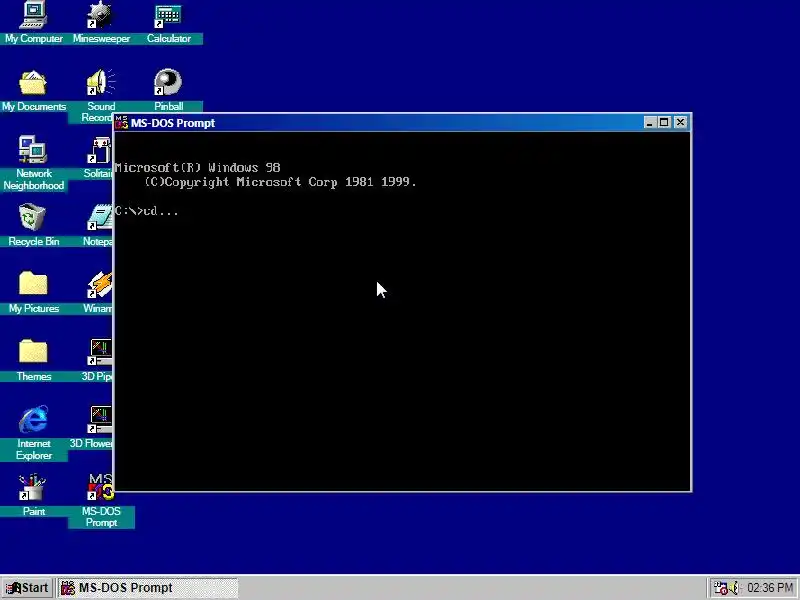Viewport: 800px width, 600px height.
Task: Minimize the MS-DOS Prompt window
Action: point(649,122)
